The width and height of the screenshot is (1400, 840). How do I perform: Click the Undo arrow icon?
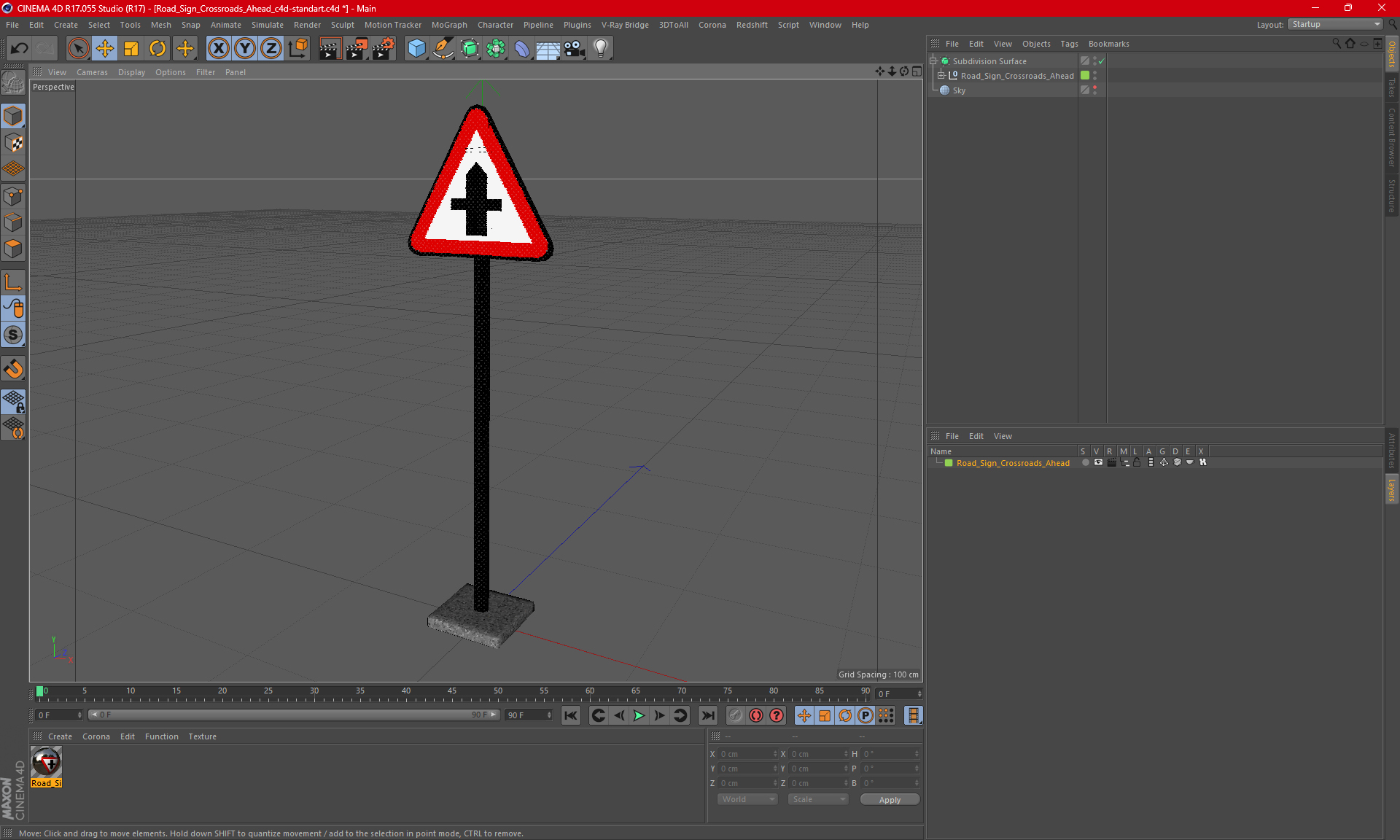[x=19, y=48]
